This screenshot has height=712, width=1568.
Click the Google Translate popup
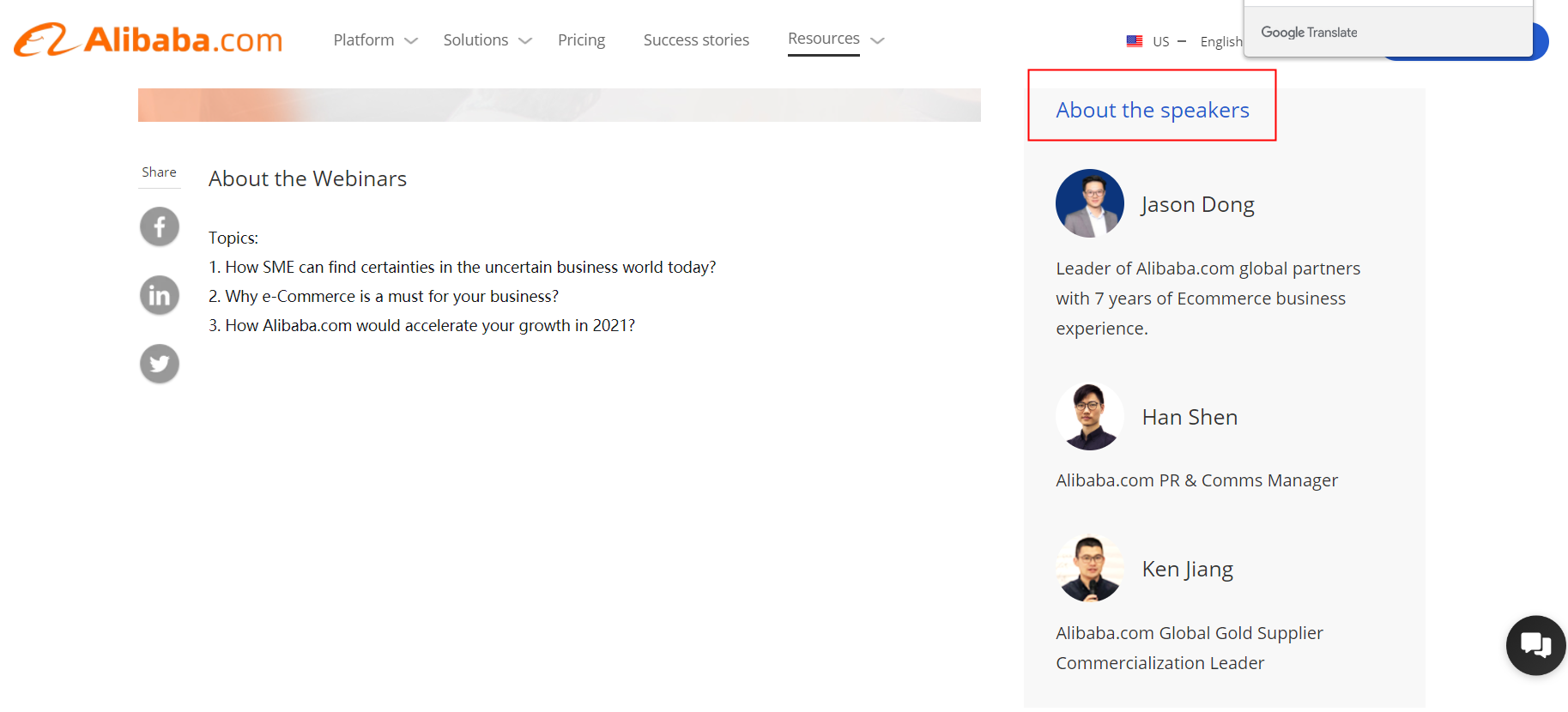tap(1388, 32)
